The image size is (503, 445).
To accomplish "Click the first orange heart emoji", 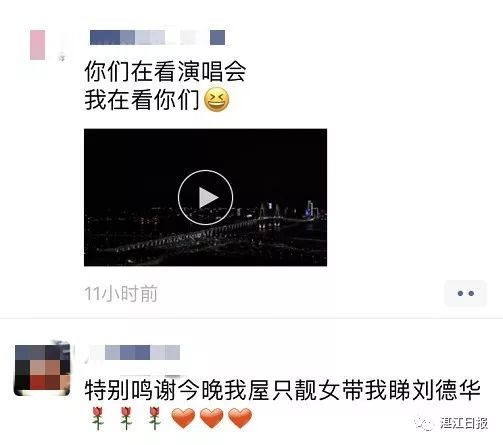I will 183,418.
